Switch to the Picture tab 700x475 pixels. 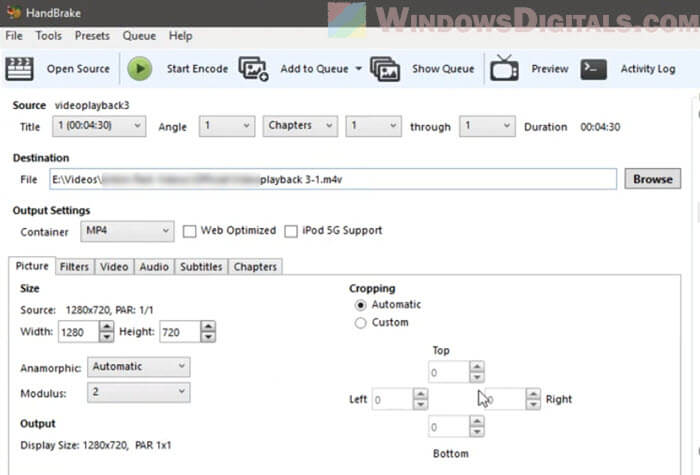click(32, 266)
